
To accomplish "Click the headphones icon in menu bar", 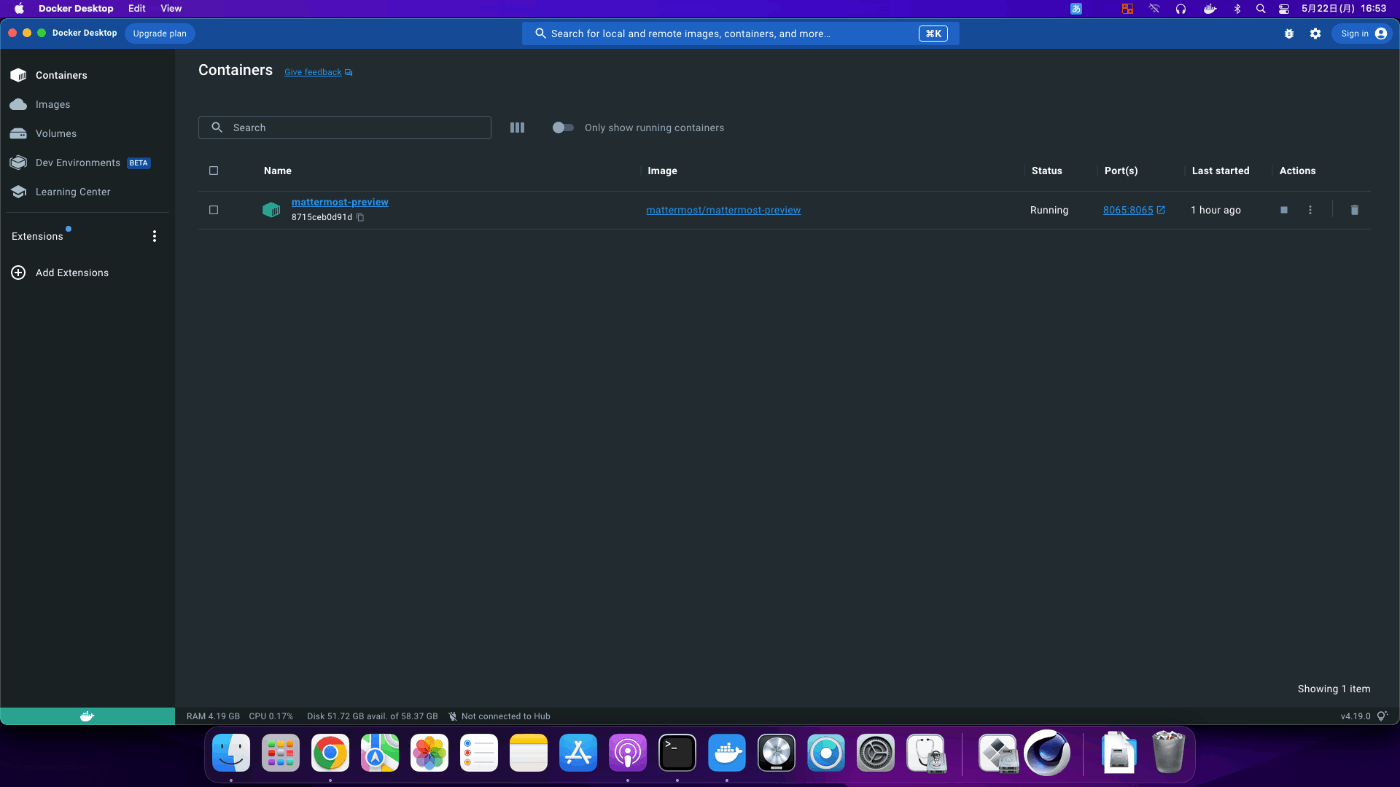I will tap(1181, 8).
